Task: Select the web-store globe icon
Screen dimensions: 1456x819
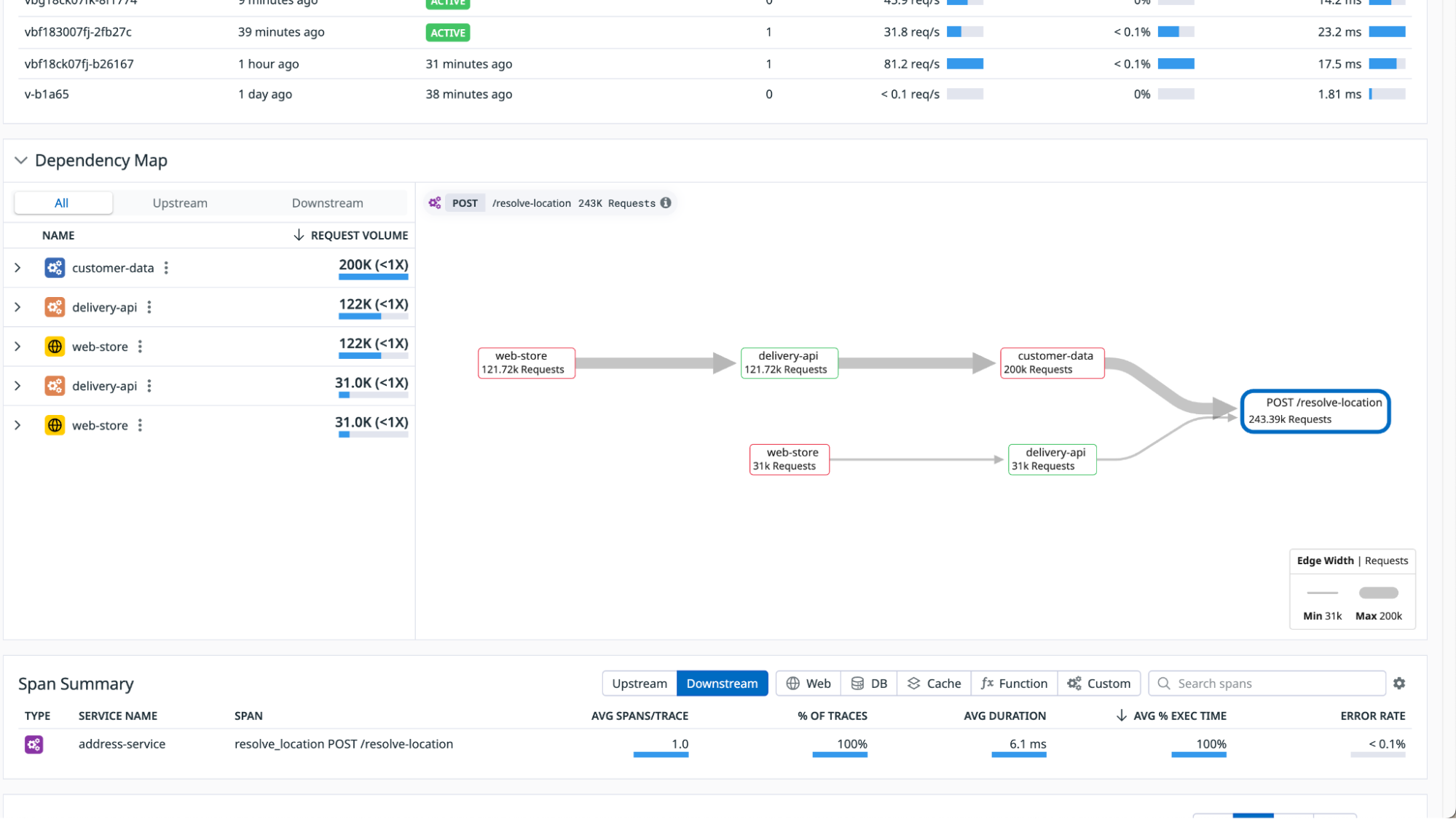Action: 55,347
